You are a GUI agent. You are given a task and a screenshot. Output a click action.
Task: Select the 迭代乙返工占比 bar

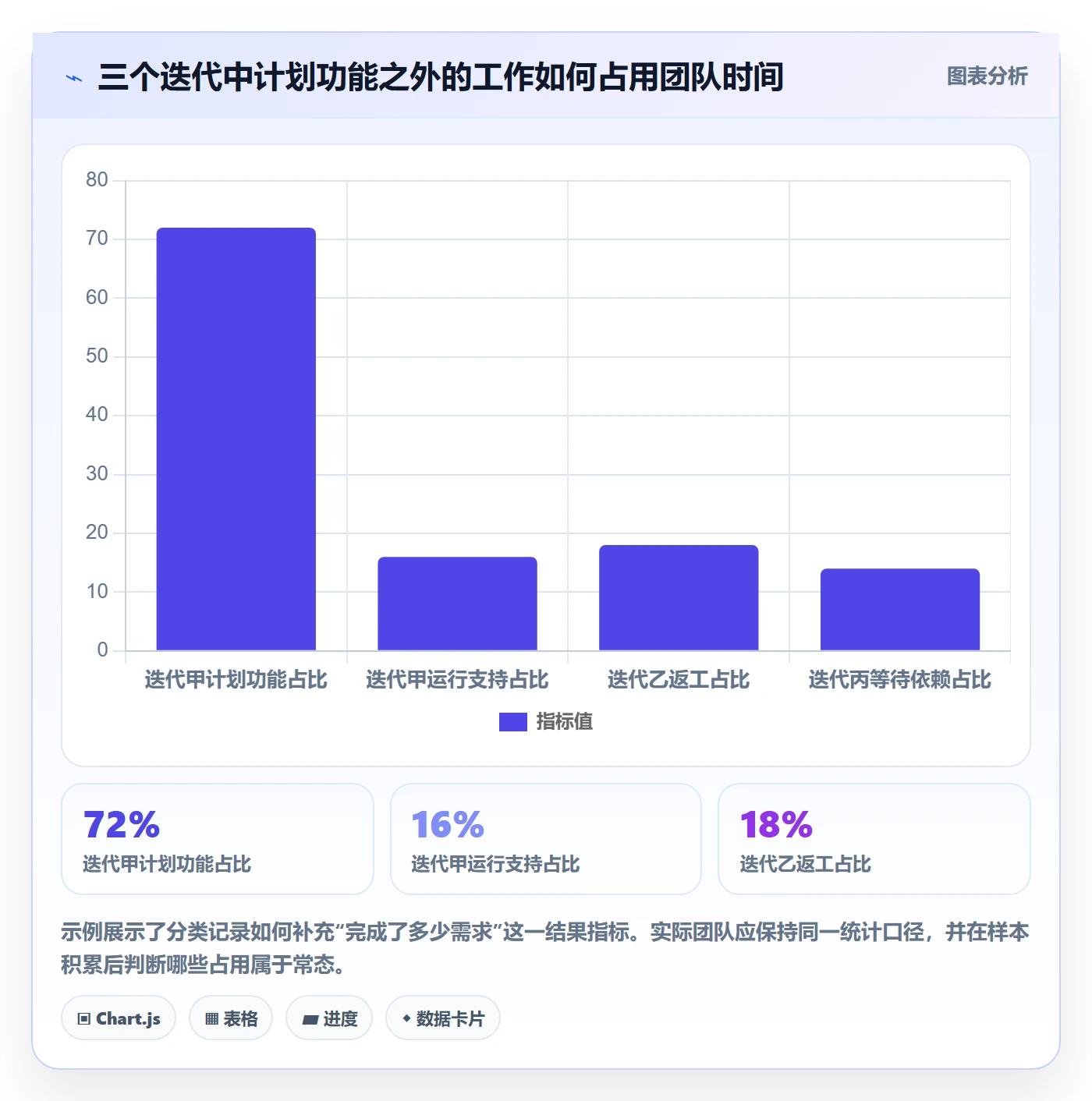679,597
